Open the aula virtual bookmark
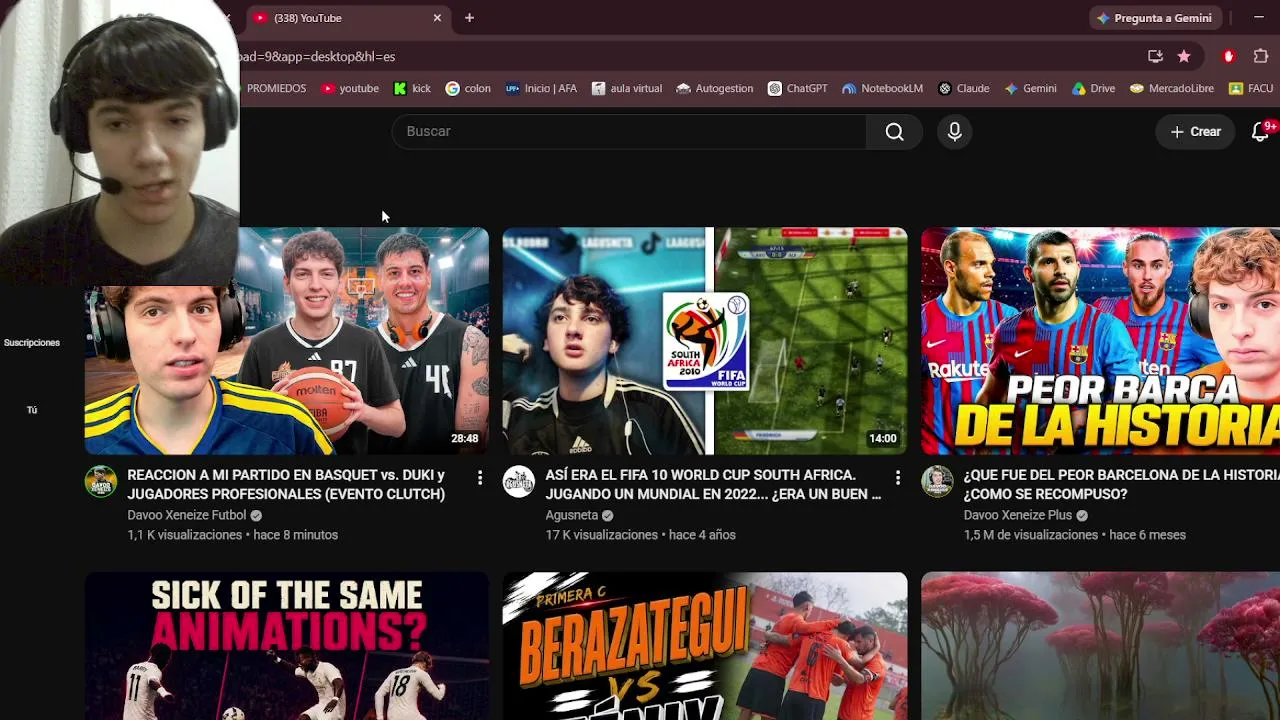 (x=627, y=88)
